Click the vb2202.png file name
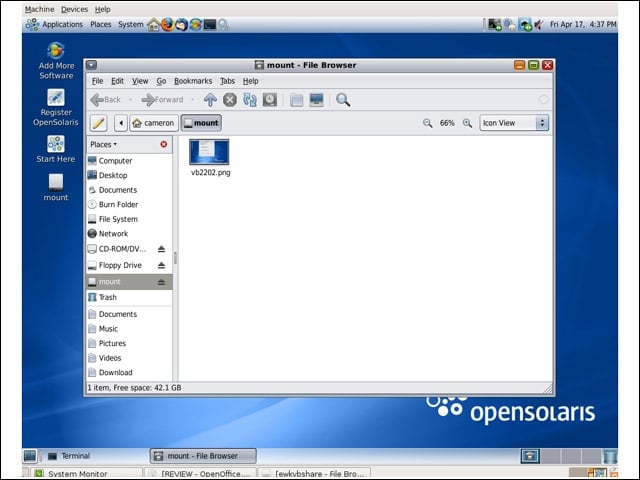This screenshot has height=480, width=640. 211,173
